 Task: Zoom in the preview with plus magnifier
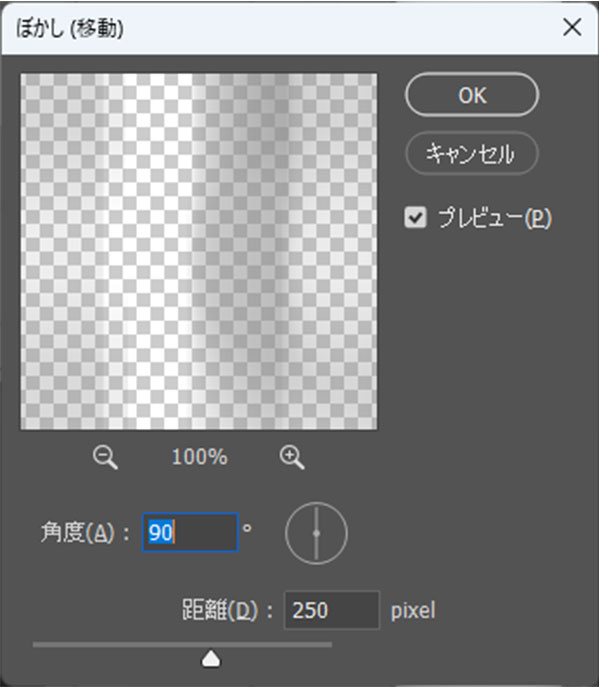tap(292, 458)
